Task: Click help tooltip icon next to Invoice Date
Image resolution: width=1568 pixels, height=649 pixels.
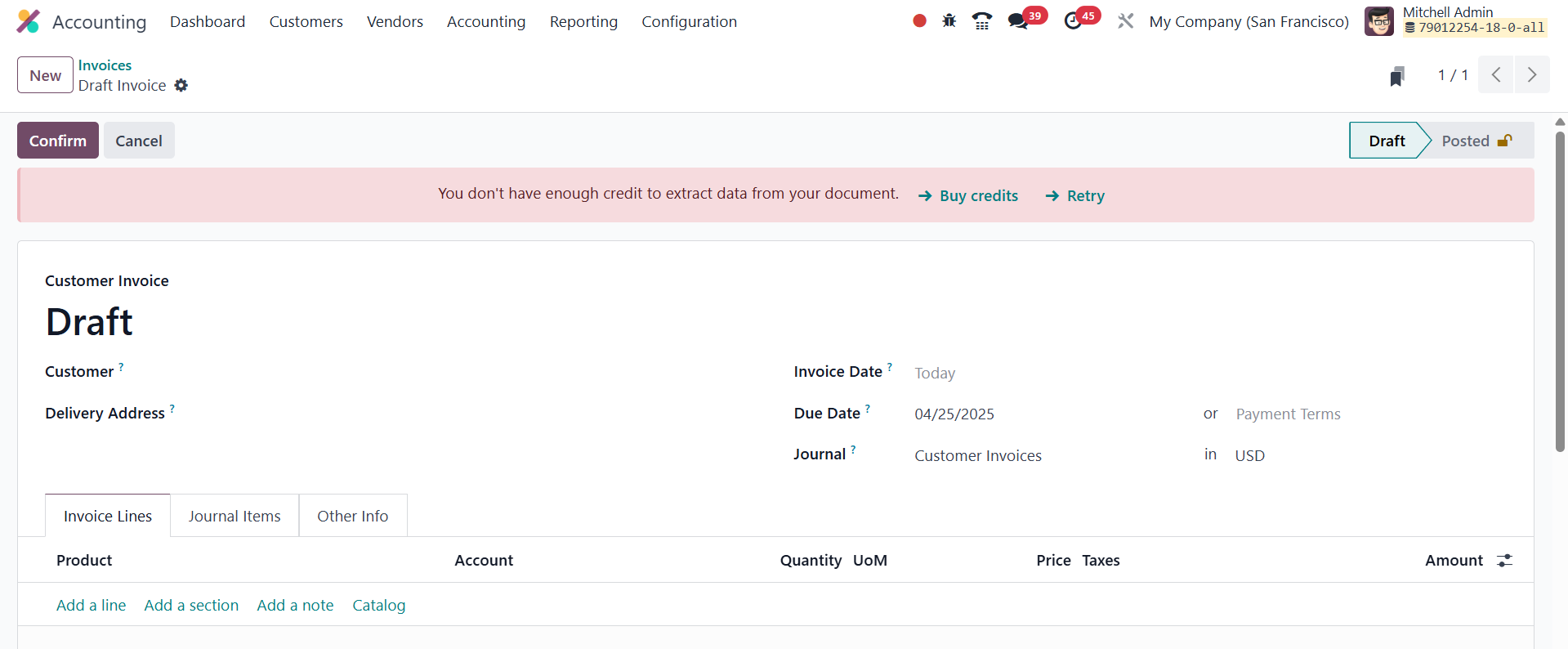Action: coord(890,367)
